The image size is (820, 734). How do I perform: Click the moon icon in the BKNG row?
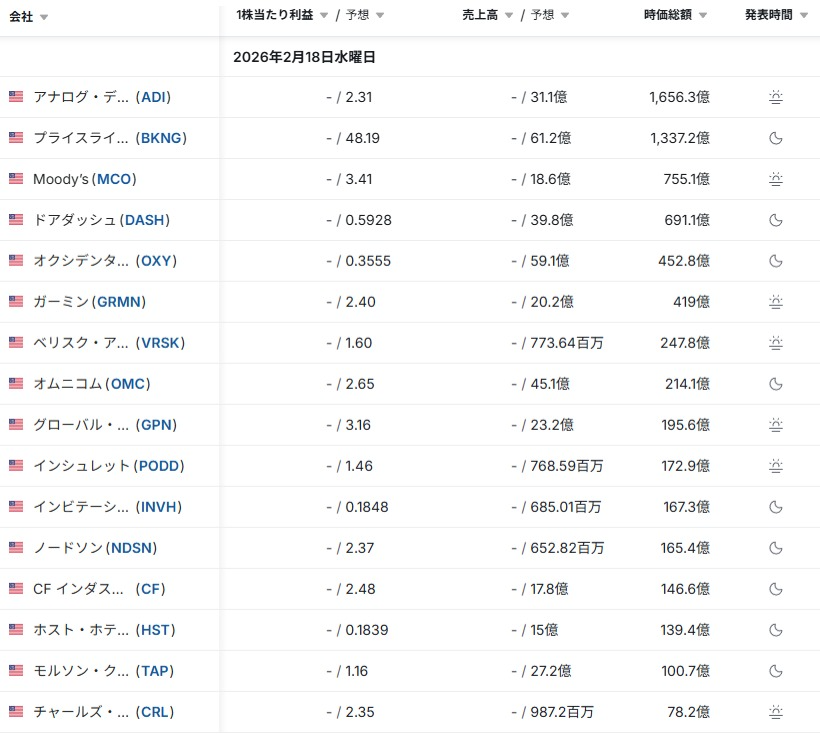[x=775, y=138]
